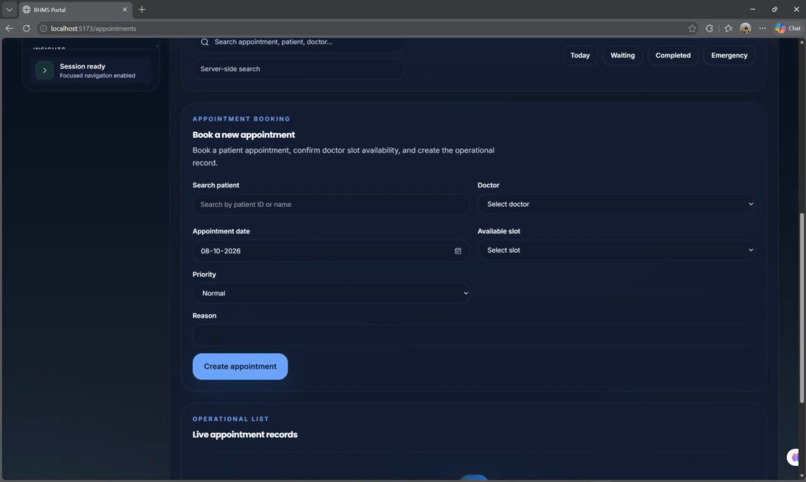Viewport: 806px width, 482px height.
Task: Add a new browser tab
Action: [x=142, y=9]
